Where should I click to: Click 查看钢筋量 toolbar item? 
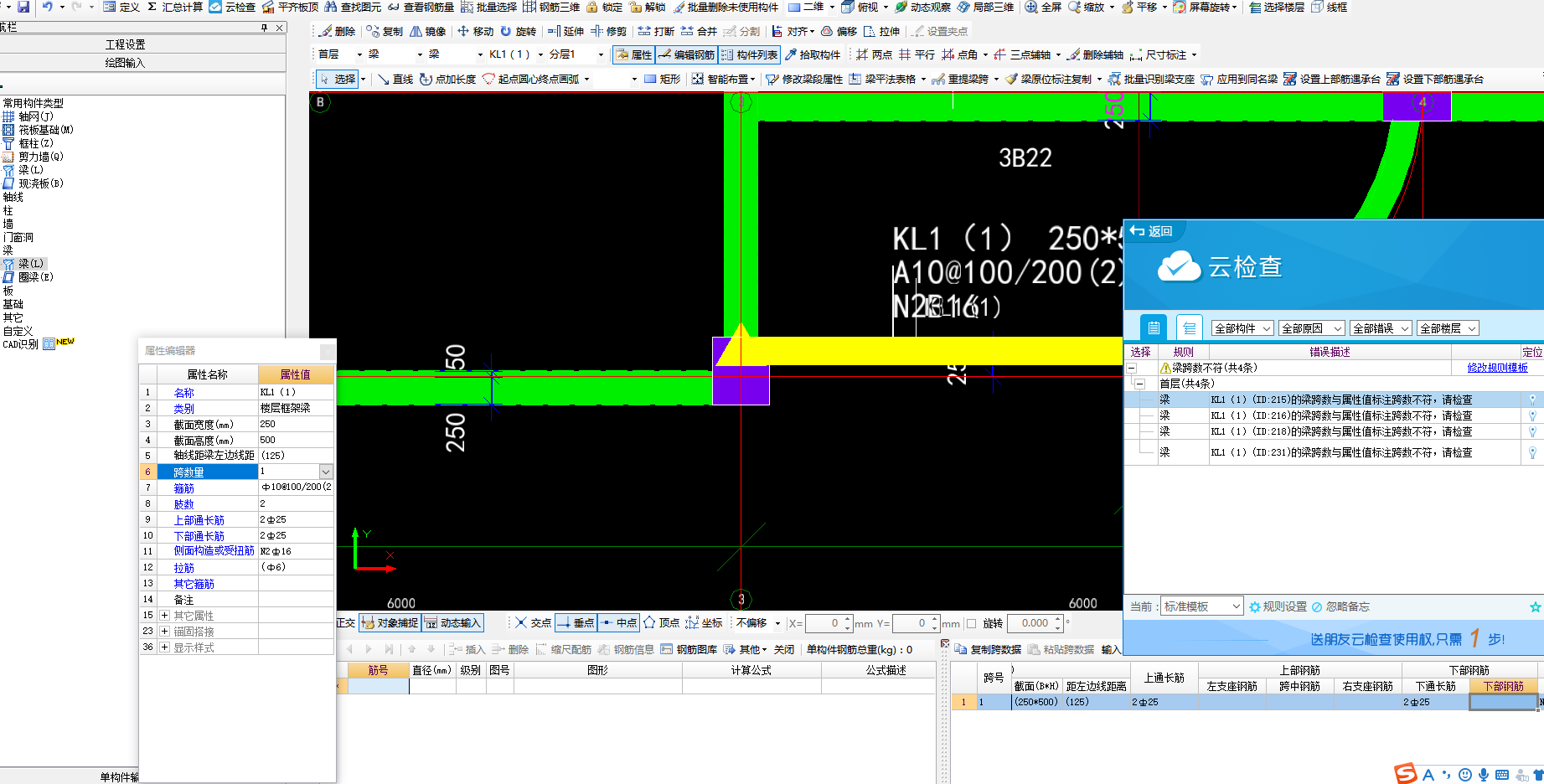click(421, 7)
